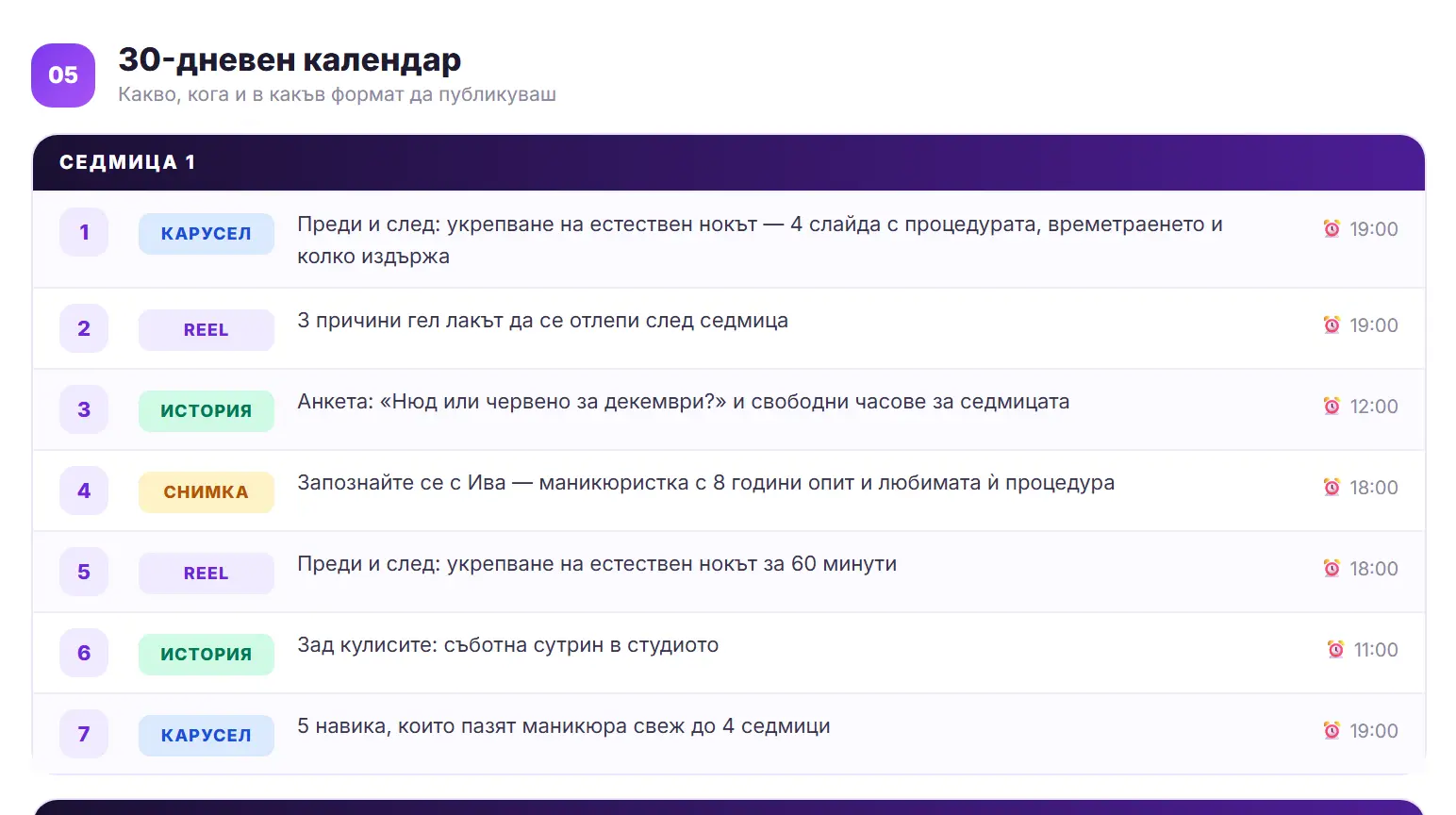
Task: Click the alarm clock icon in day 7 row
Action: [1332, 731]
